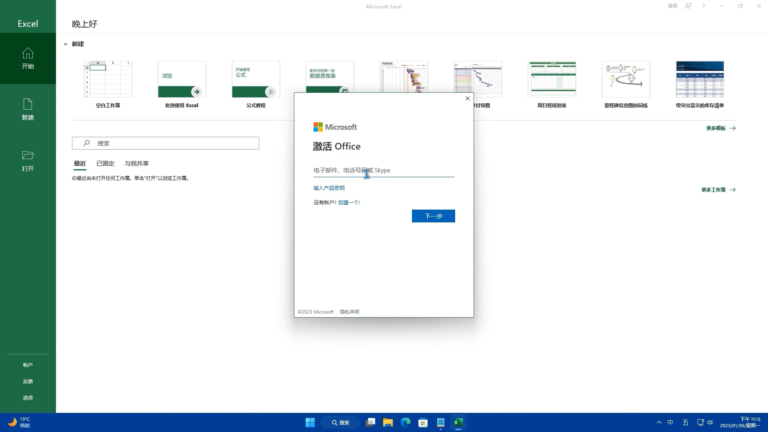Toggle the 中 input method indicator
Screen dimensions: 768x432
click(x=671, y=423)
